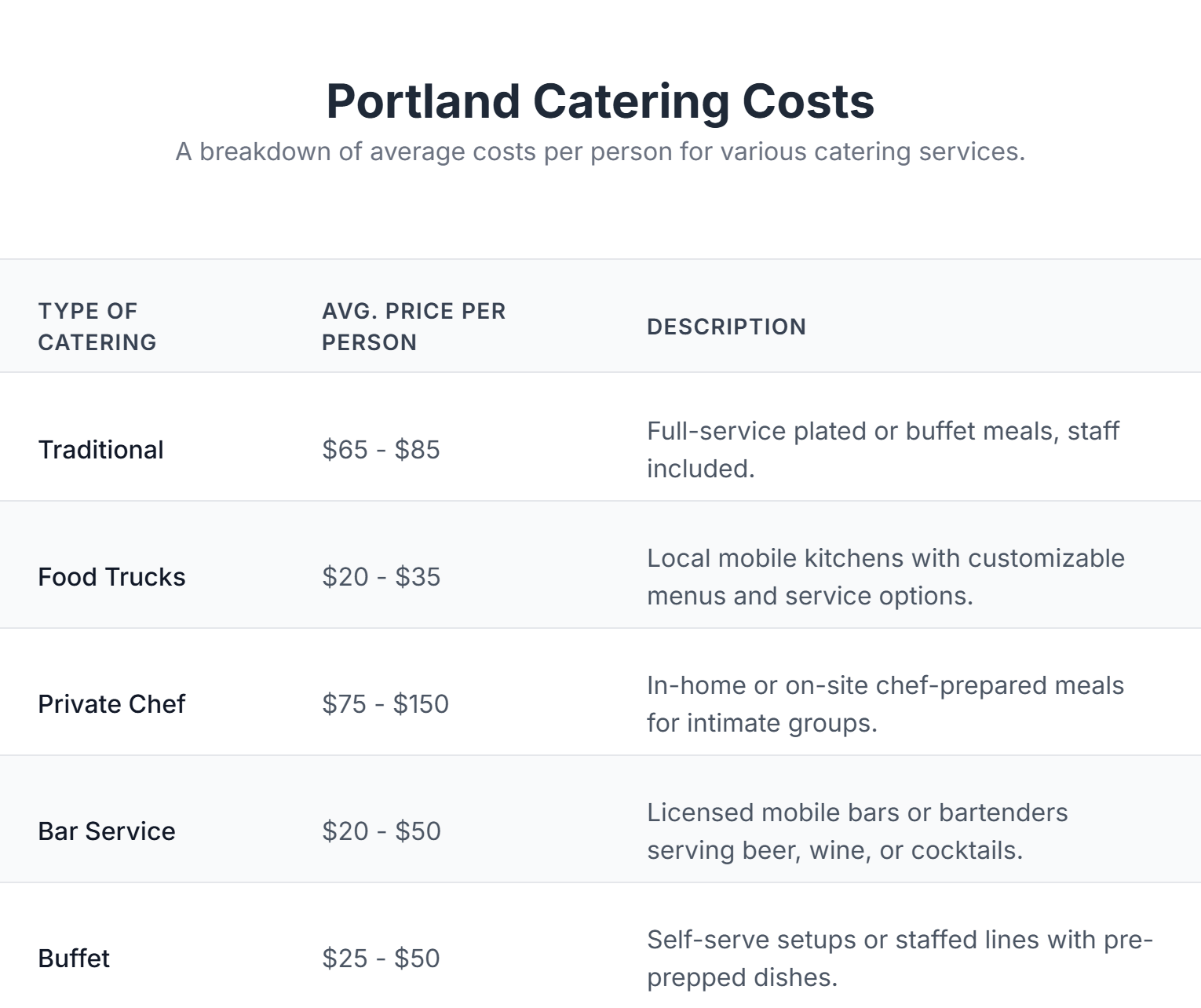The height and width of the screenshot is (1008, 1201).
Task: Click the "$20 - $35" price cell
Action: tap(381, 577)
